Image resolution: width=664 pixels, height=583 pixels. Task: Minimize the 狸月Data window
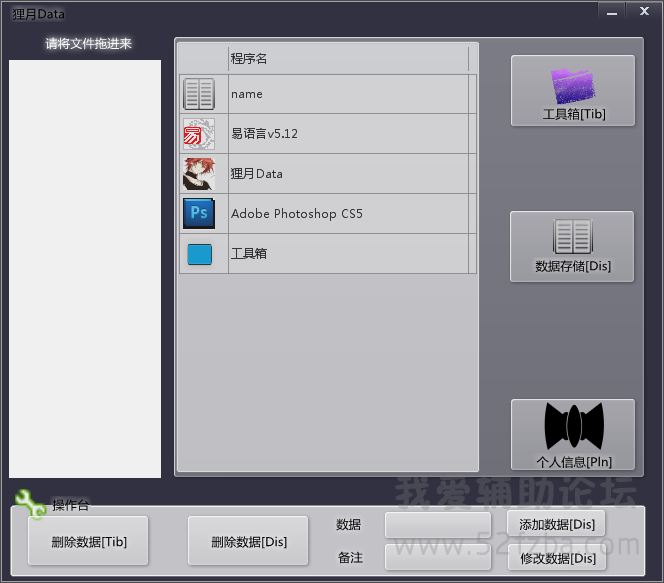(612, 10)
